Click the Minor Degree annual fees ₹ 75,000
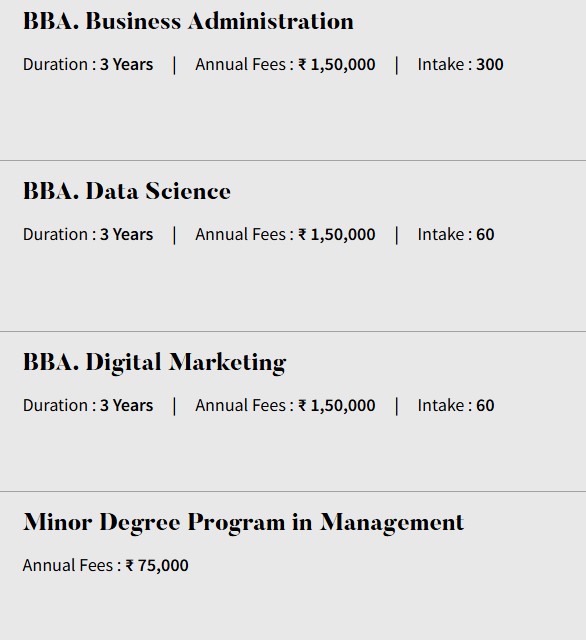The height and width of the screenshot is (640, 586). (x=157, y=566)
